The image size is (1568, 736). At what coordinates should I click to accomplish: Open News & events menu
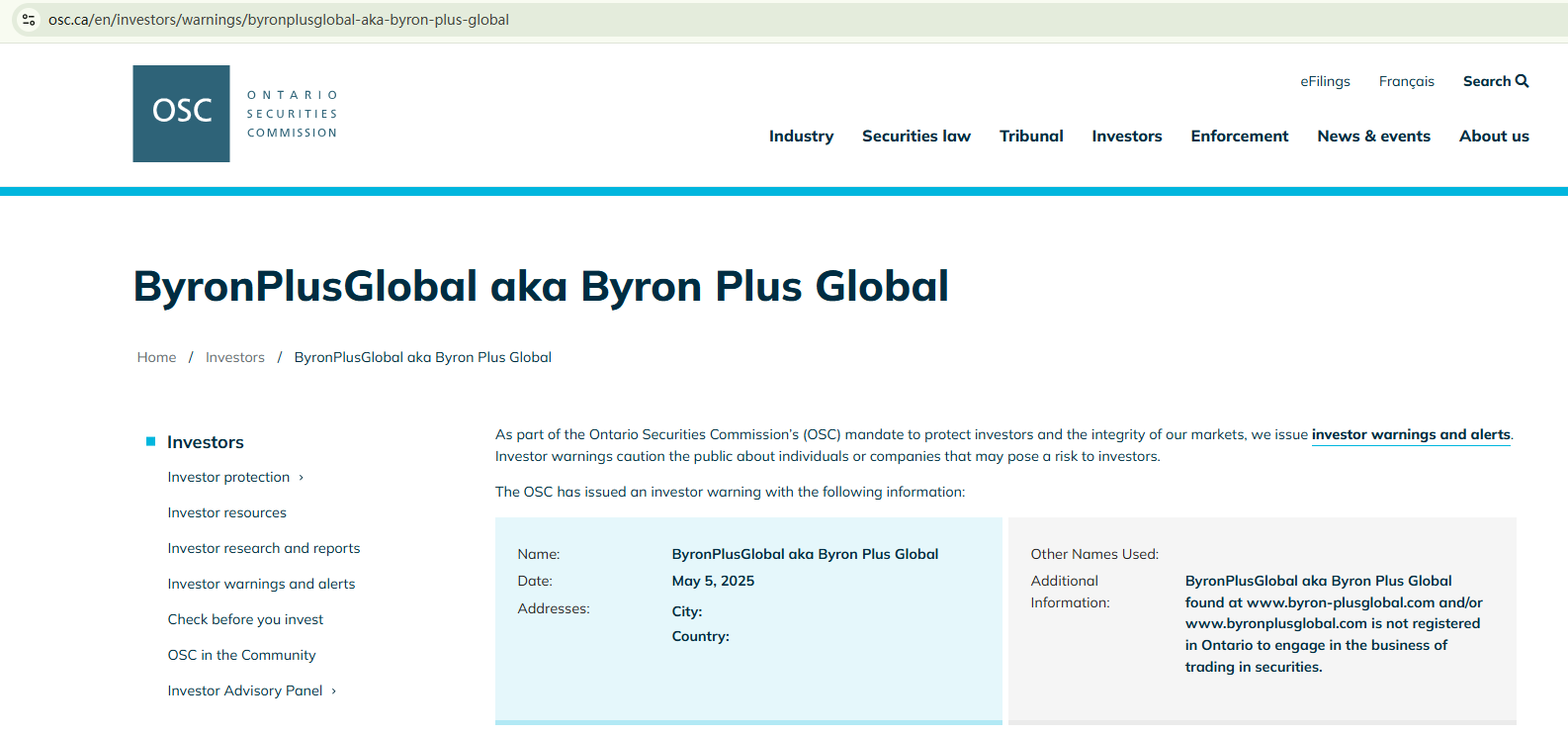(1373, 137)
